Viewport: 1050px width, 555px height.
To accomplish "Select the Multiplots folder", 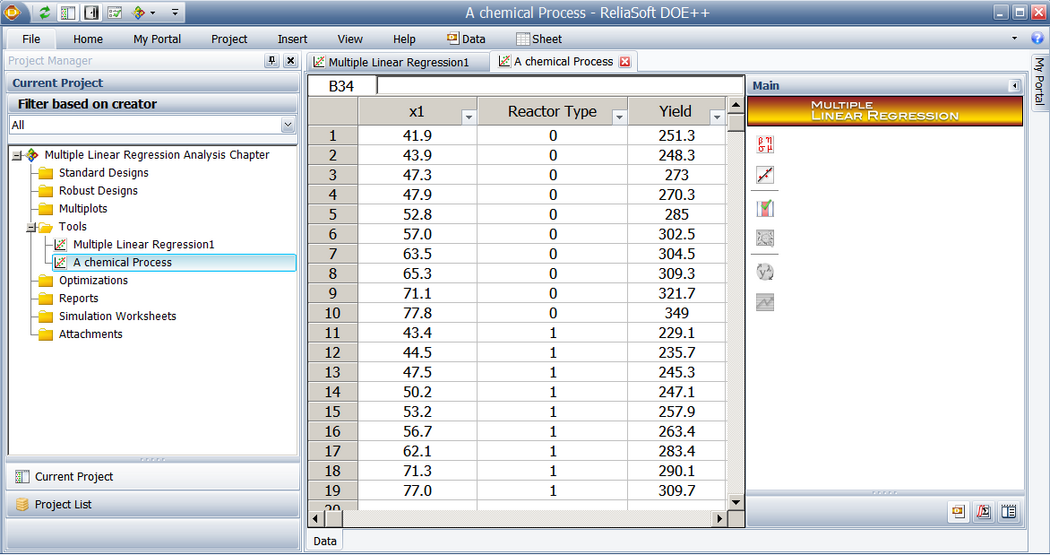I will click(83, 209).
